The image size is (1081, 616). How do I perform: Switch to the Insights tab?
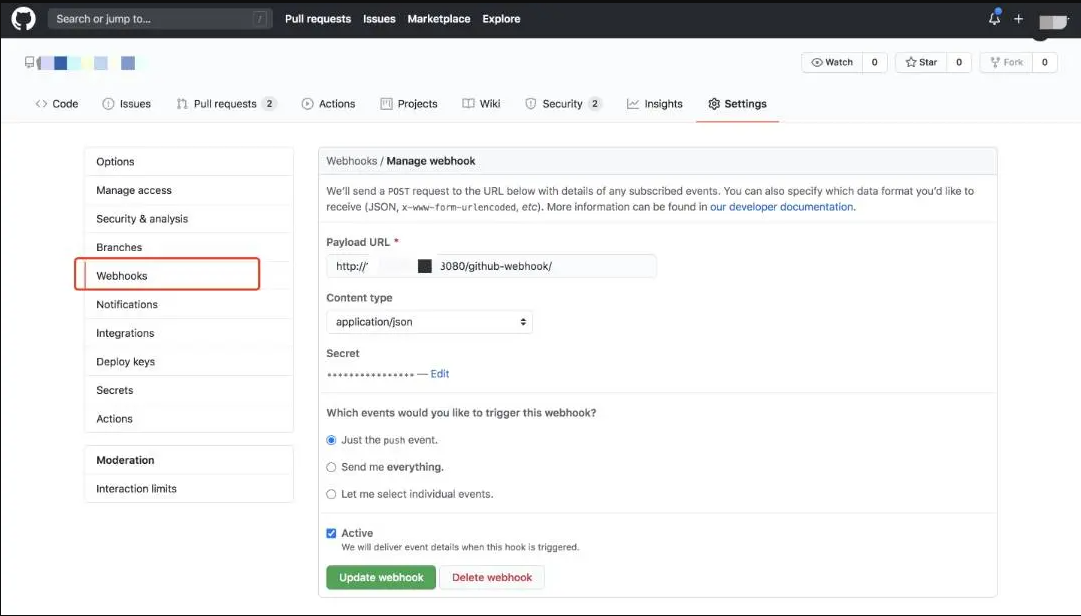pos(655,104)
